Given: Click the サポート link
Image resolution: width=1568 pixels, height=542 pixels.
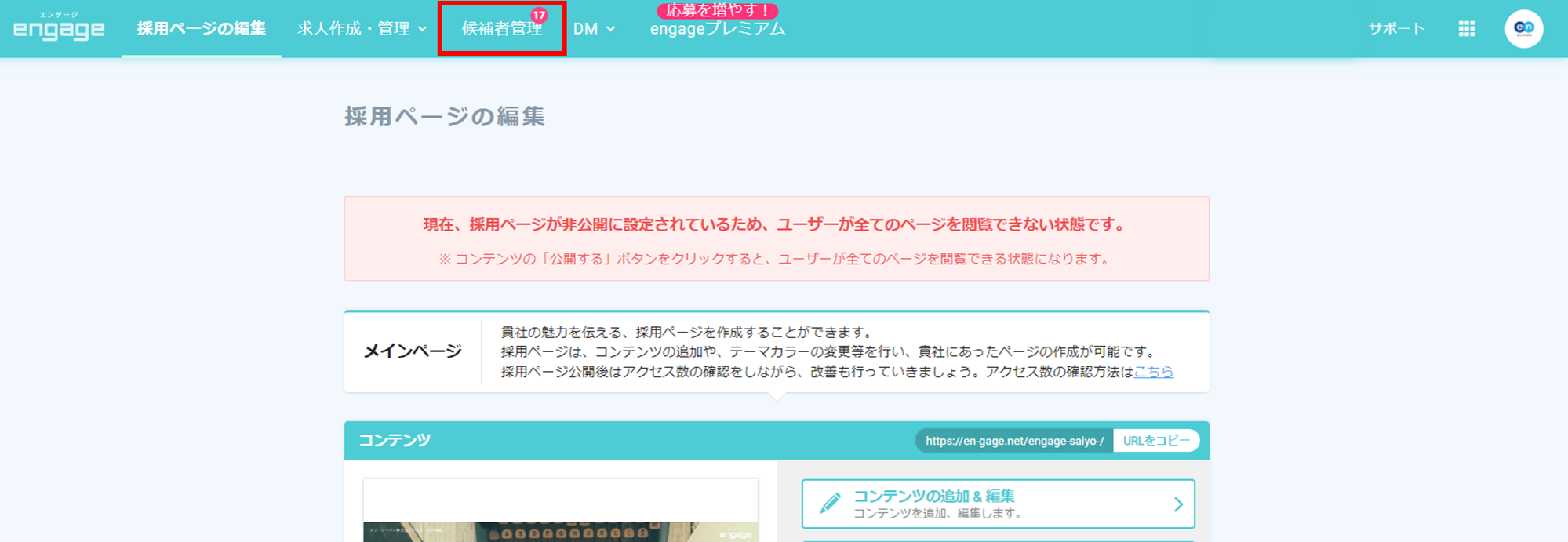Looking at the screenshot, I should point(1396,28).
